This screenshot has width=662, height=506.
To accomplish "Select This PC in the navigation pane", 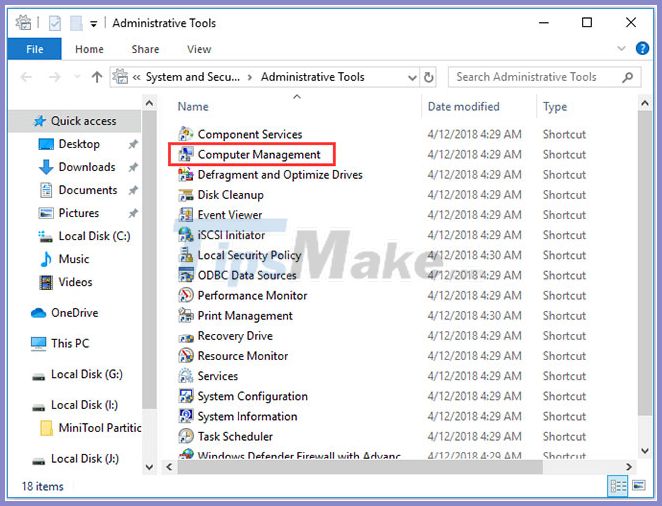I will [x=70, y=344].
